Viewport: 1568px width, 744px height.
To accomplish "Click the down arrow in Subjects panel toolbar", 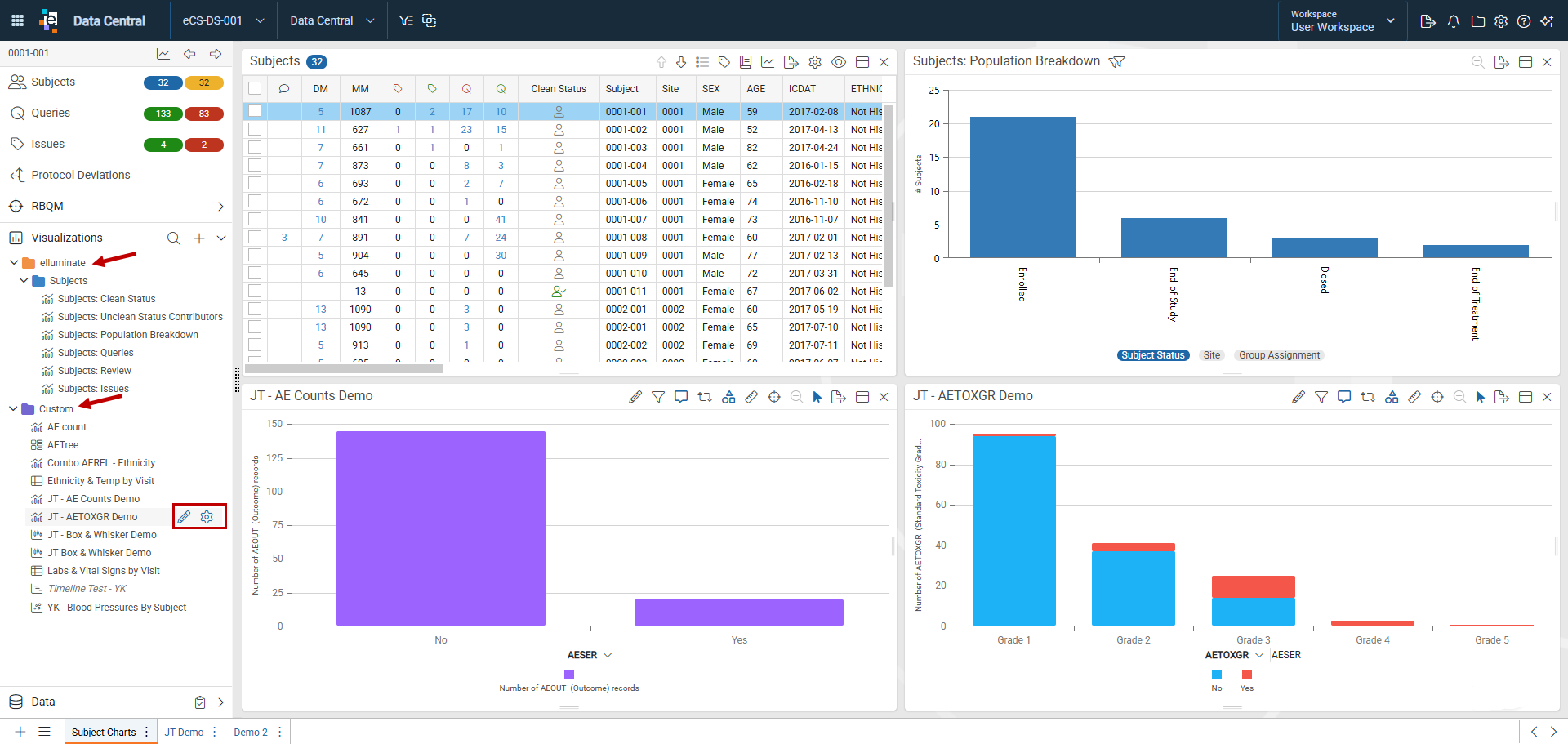I will coord(681,62).
